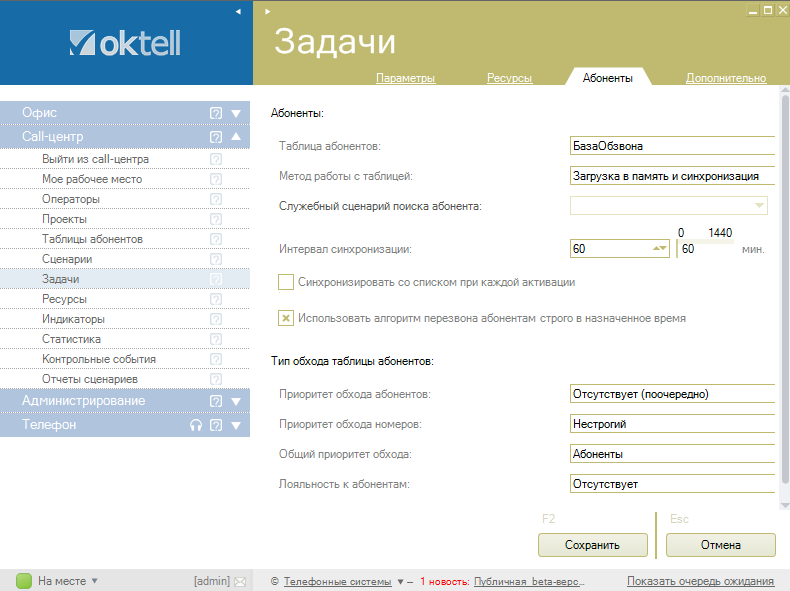Click help icon next to Сценарии item

216,259
